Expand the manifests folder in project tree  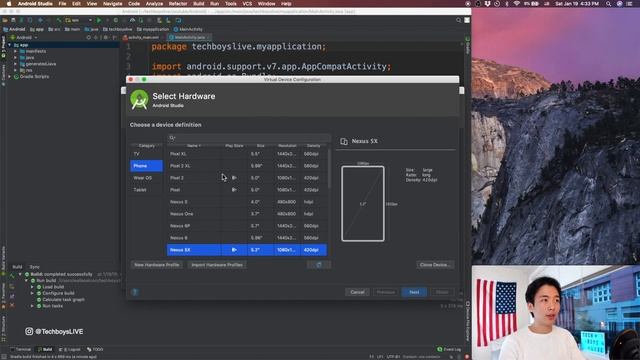click(x=16, y=51)
